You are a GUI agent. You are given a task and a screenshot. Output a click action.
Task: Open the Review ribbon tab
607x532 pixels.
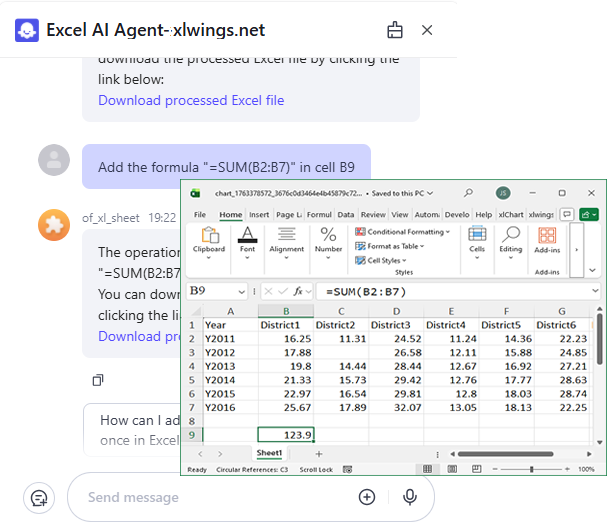pos(373,215)
